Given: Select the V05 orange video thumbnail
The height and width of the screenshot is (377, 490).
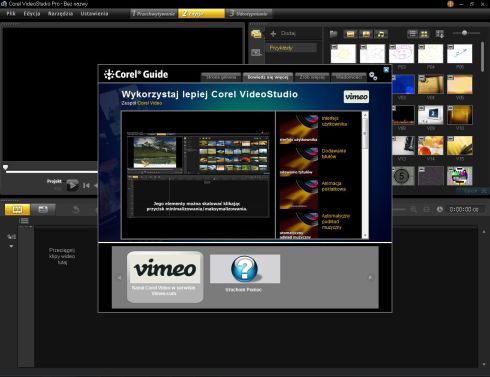Looking at the screenshot, I should click(460, 84).
